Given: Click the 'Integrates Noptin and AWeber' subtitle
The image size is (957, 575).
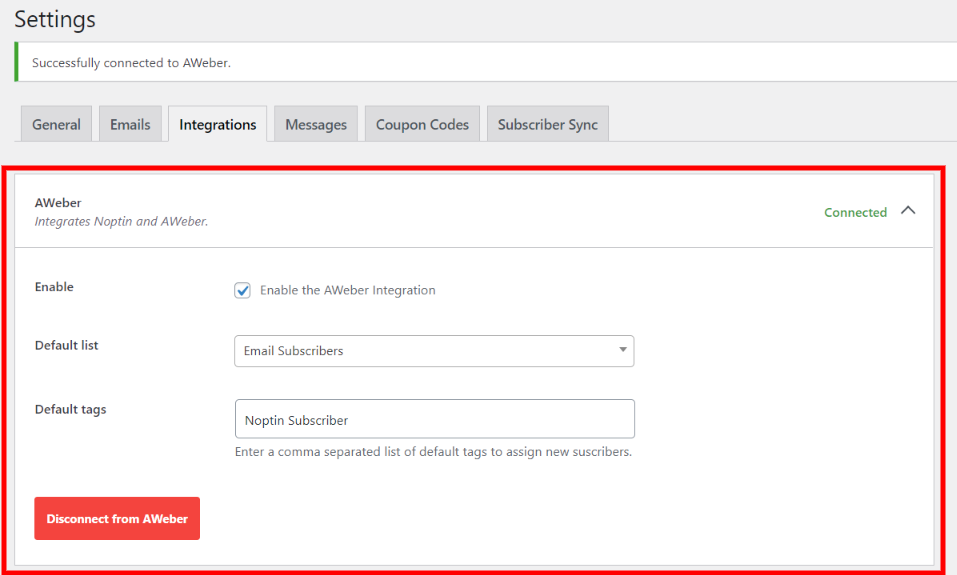Looking at the screenshot, I should pos(121,222).
